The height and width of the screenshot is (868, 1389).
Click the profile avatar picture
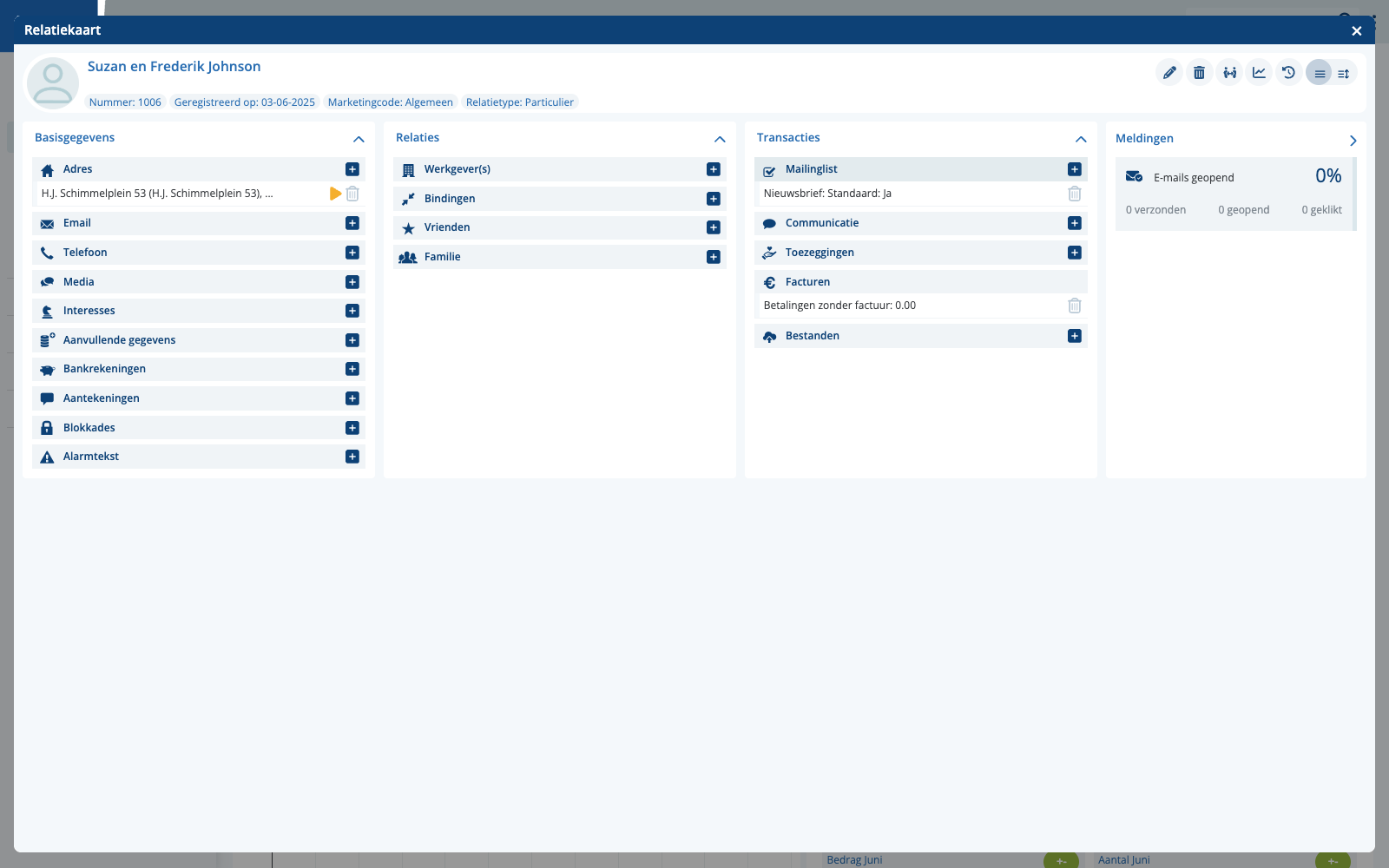tap(53, 83)
